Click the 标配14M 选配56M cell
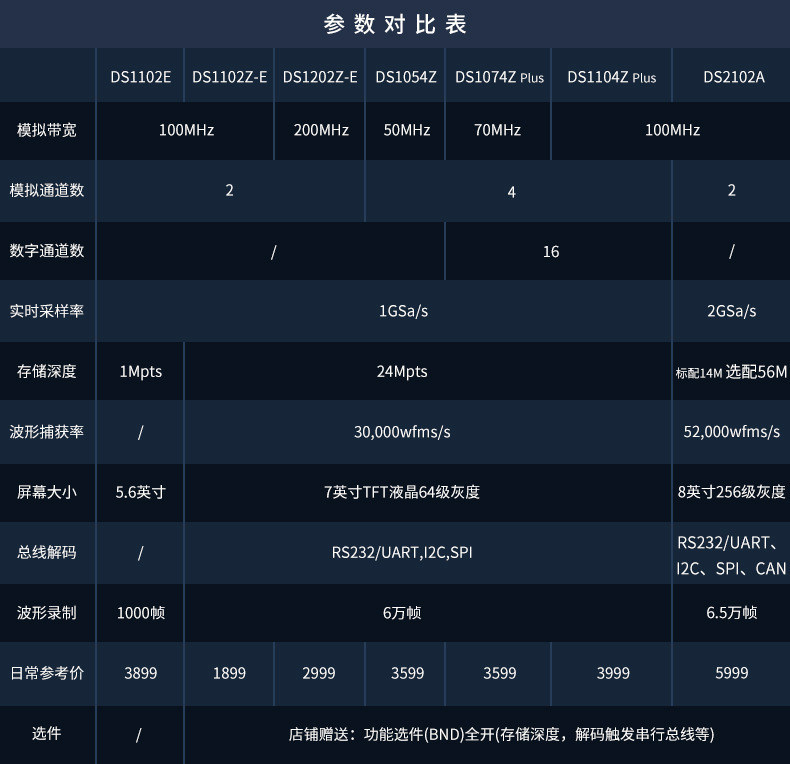Image resolution: width=790 pixels, height=764 pixels. click(x=731, y=372)
